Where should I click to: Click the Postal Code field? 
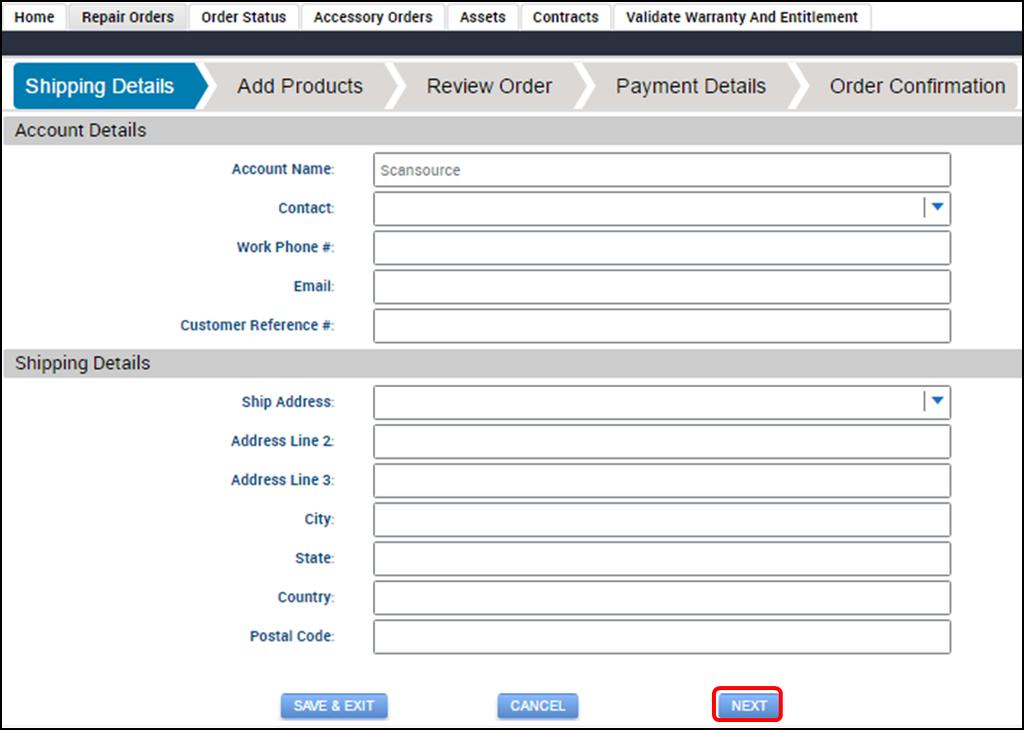(662, 637)
